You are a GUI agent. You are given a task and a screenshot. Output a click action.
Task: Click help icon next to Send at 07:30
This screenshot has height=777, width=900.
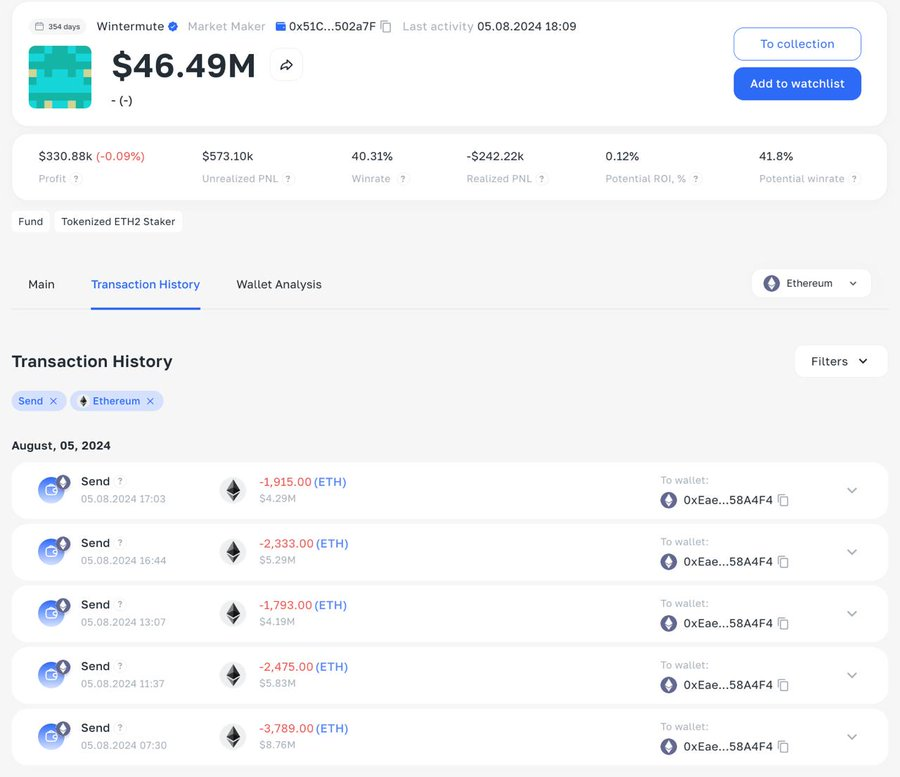coord(120,728)
